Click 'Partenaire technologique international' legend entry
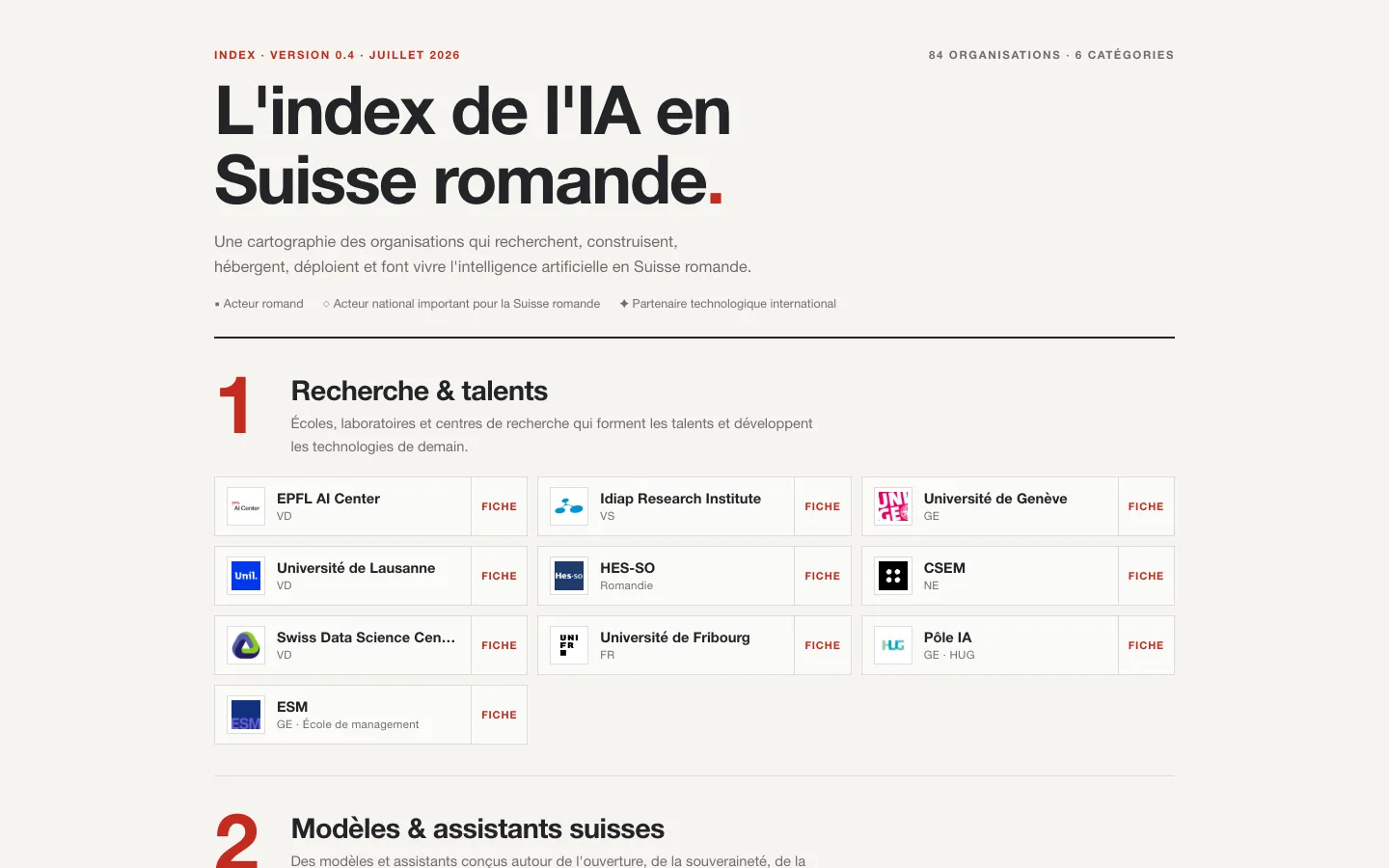Screen dimensions: 1389x868 [727, 304]
